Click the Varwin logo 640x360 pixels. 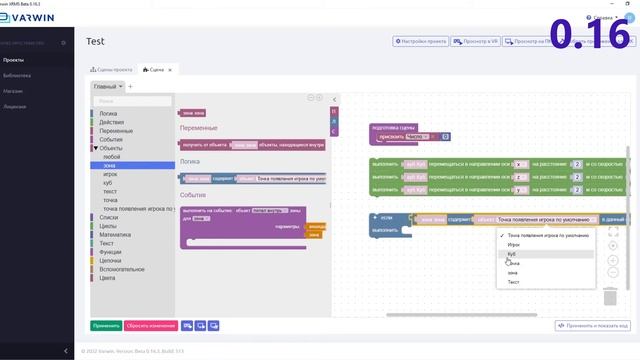(27, 18)
